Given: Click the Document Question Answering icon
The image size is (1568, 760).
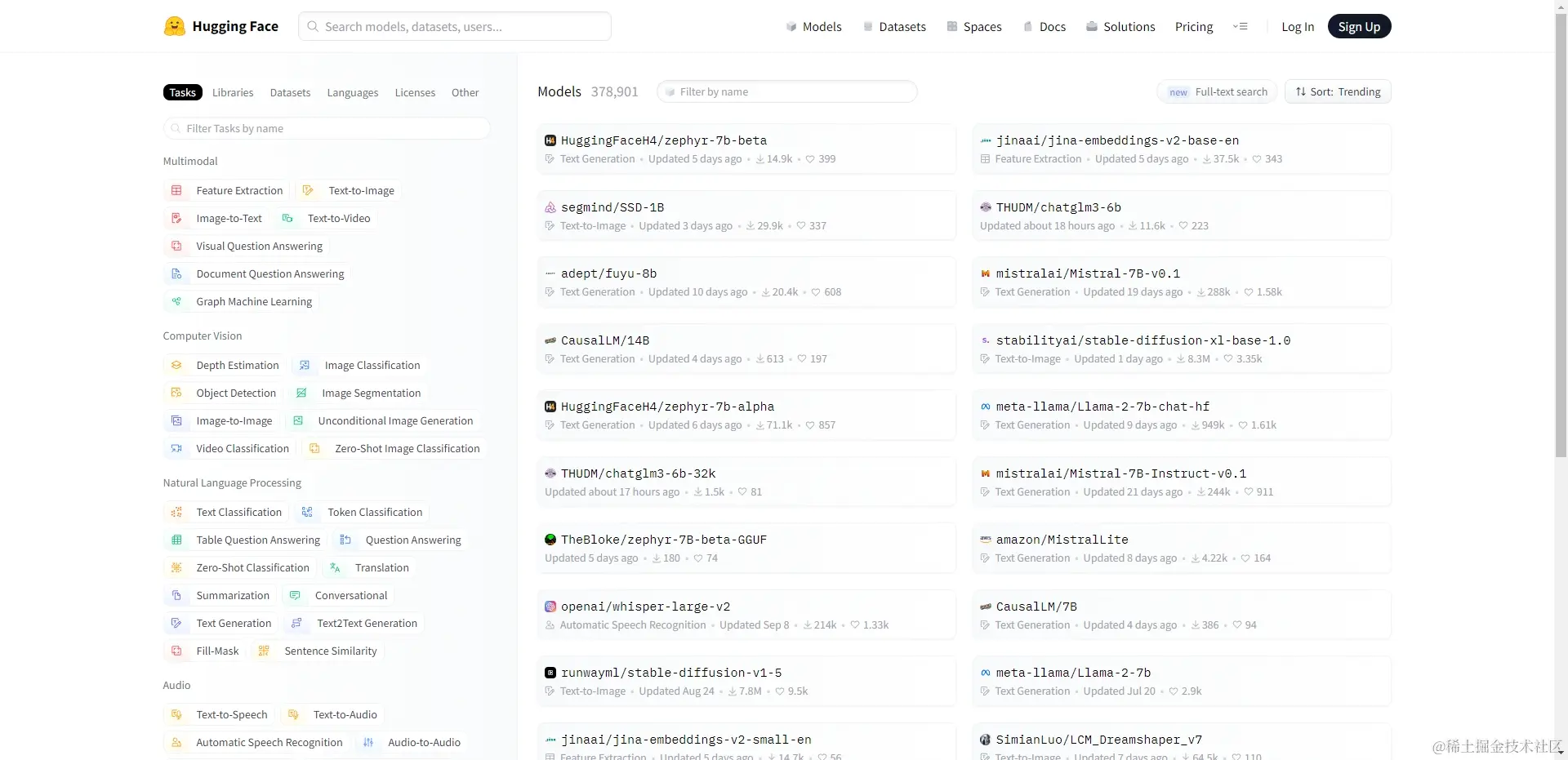Looking at the screenshot, I should [176, 273].
